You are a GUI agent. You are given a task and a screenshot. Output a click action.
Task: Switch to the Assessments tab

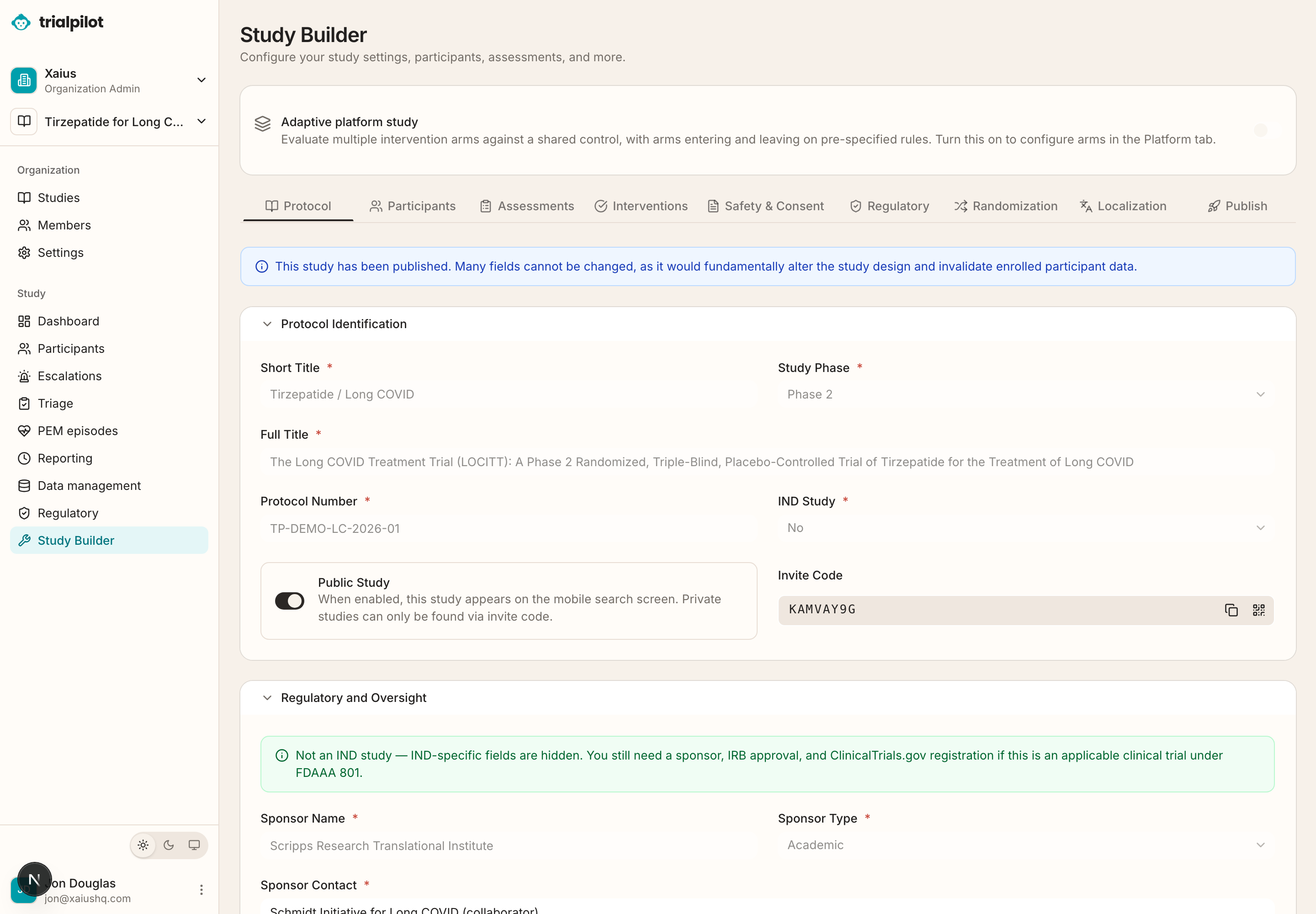pos(527,206)
